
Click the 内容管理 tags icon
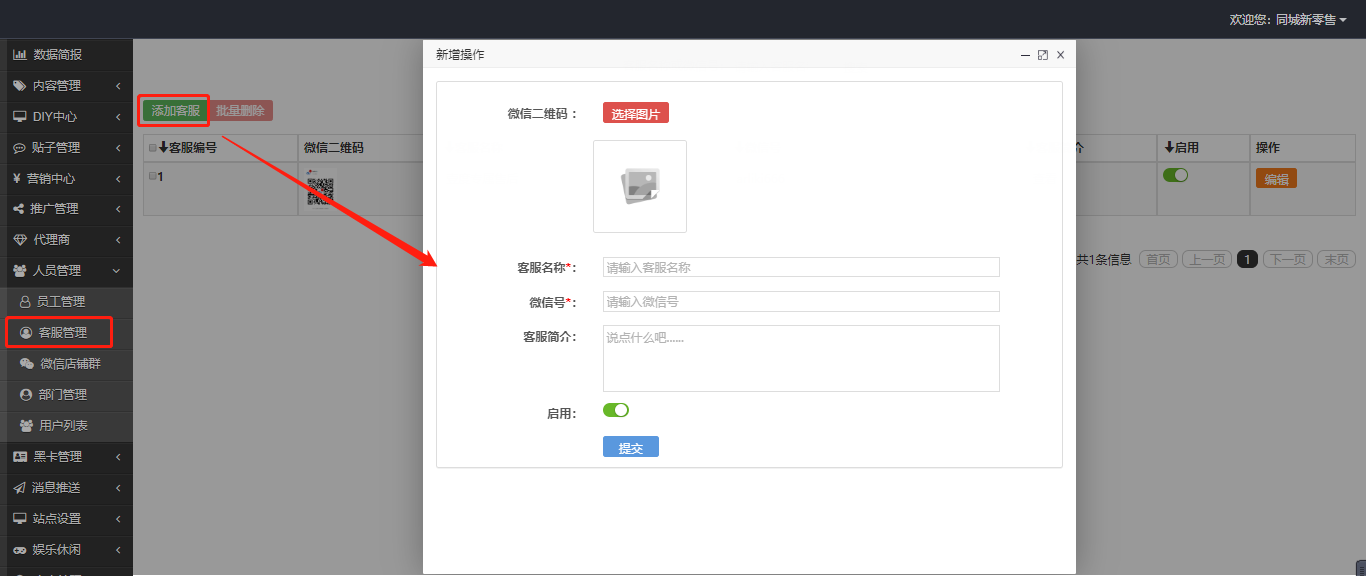(20, 86)
